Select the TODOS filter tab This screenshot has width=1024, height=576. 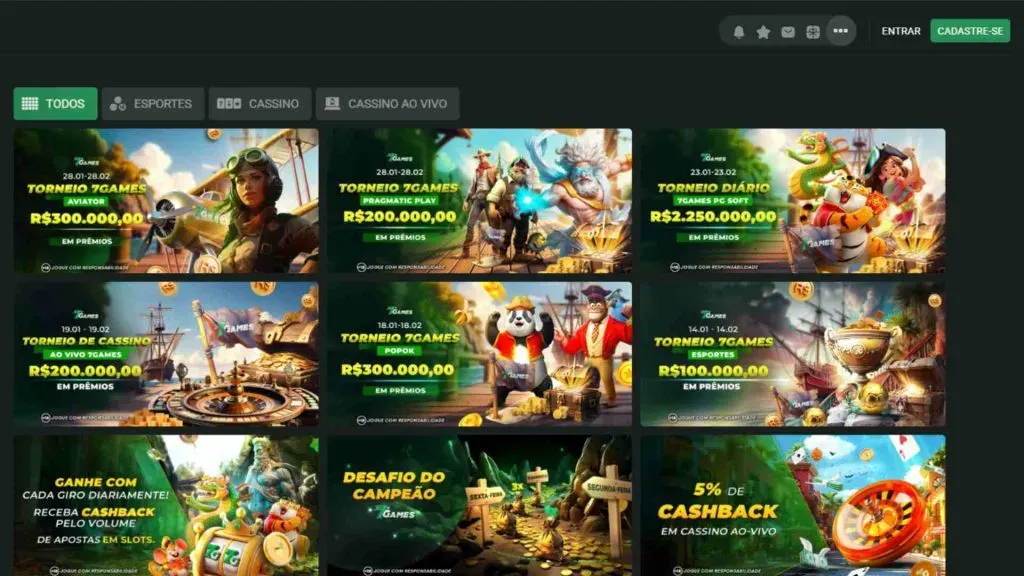(55, 104)
